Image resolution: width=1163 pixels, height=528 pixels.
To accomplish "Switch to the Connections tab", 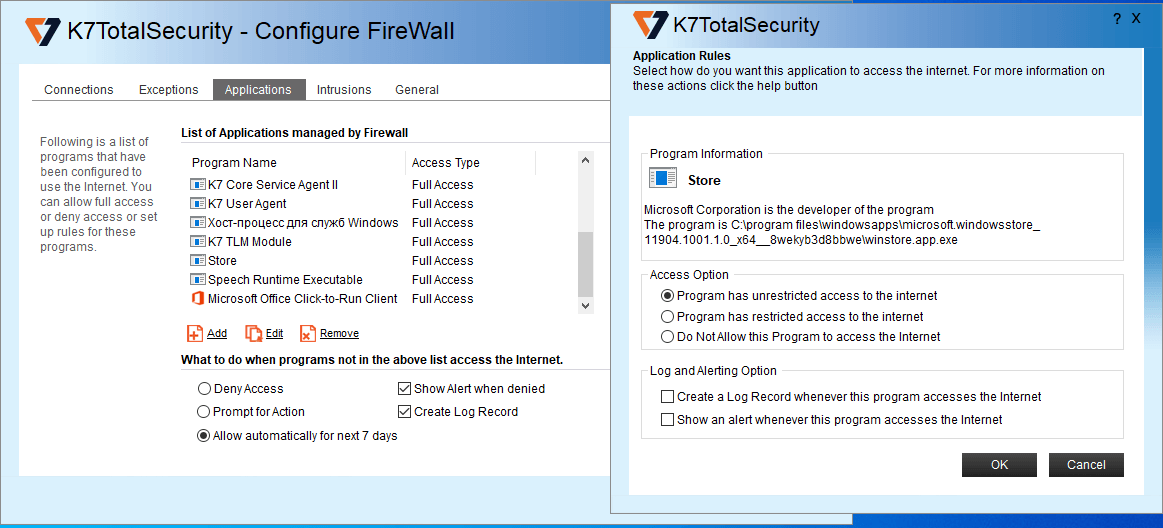I will pyautogui.click(x=79, y=90).
